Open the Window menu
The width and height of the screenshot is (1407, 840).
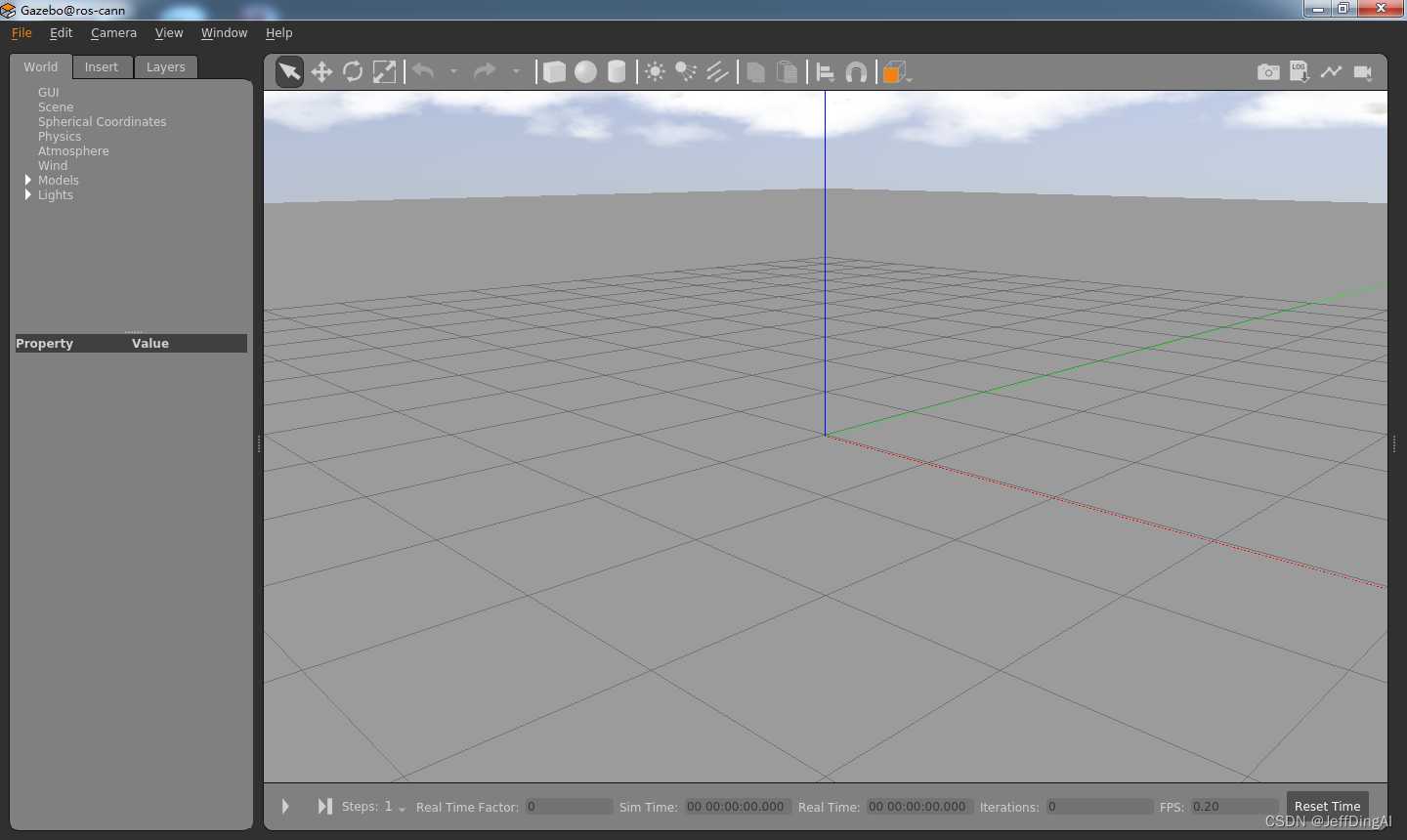pyautogui.click(x=224, y=32)
